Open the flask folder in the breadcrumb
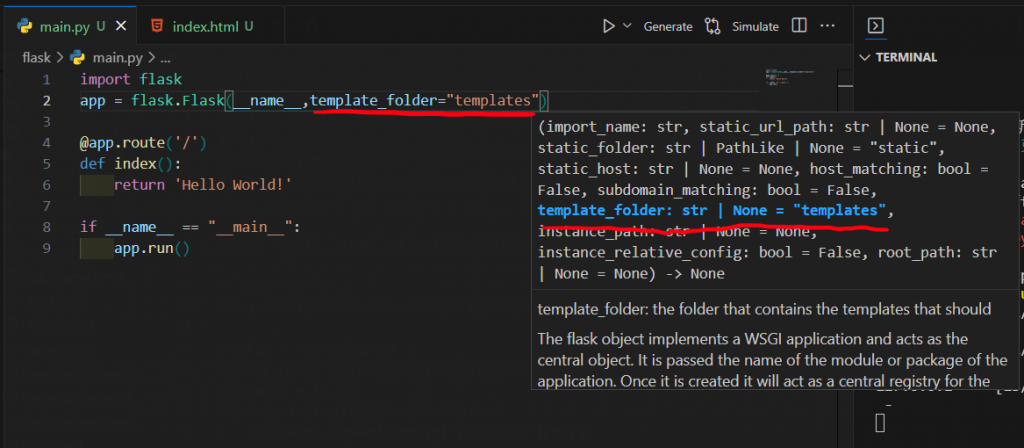Image resolution: width=1024 pixels, height=448 pixels. pos(36,57)
